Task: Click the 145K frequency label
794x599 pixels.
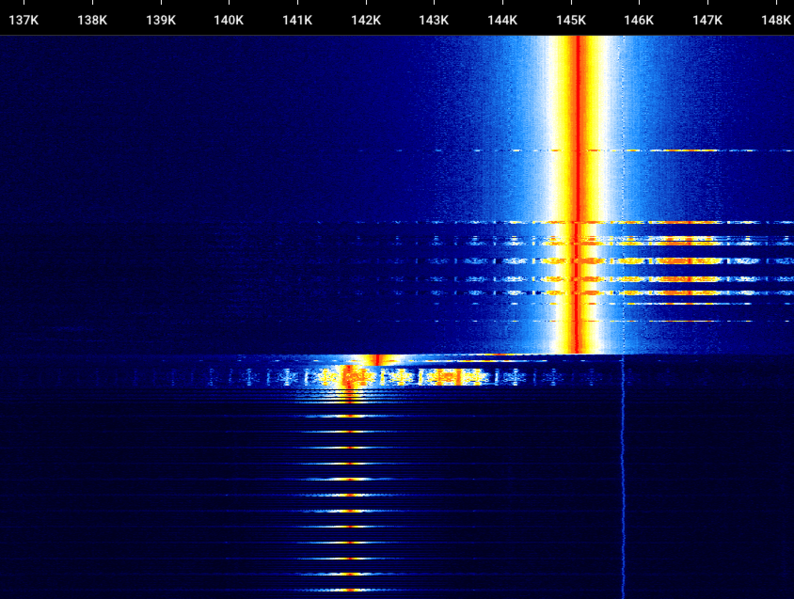Action: click(571, 20)
